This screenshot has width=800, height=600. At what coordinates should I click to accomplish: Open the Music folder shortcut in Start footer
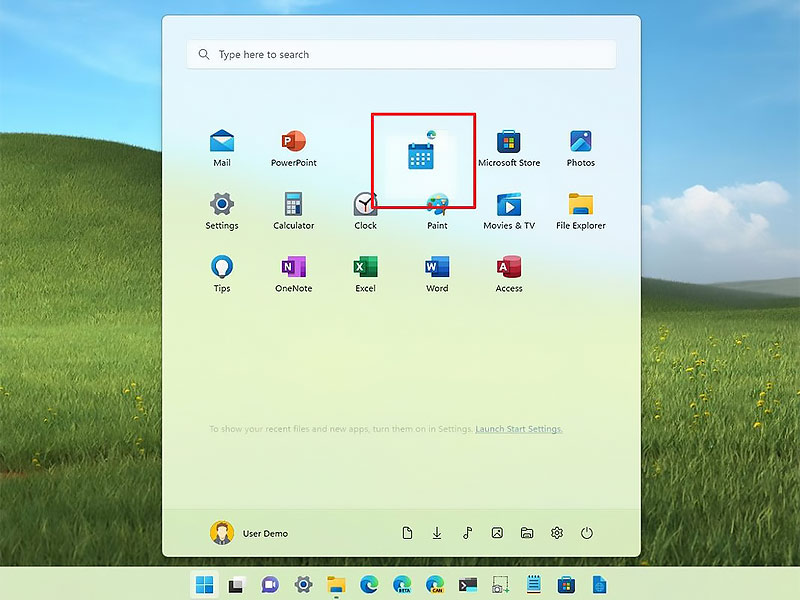(x=467, y=533)
